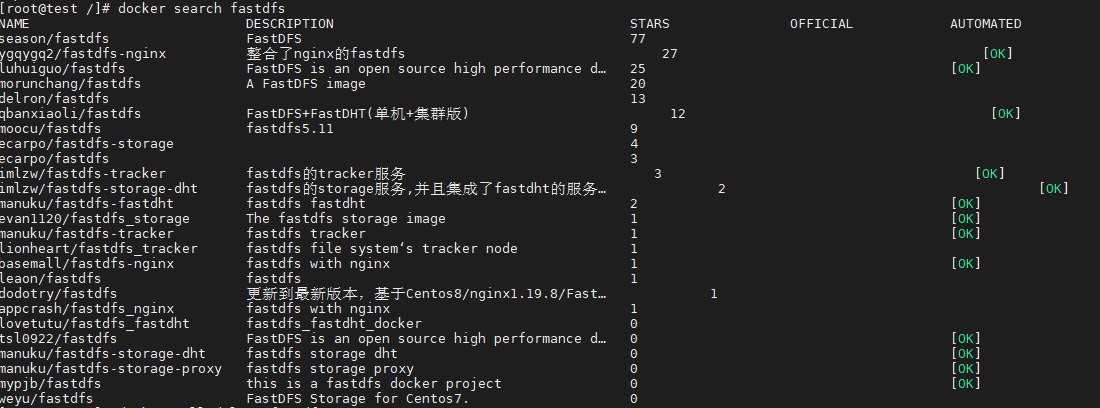Click the lionheart/fastdfs_tracker image name
Viewport: 1100px width, 408px height.
click(99, 249)
